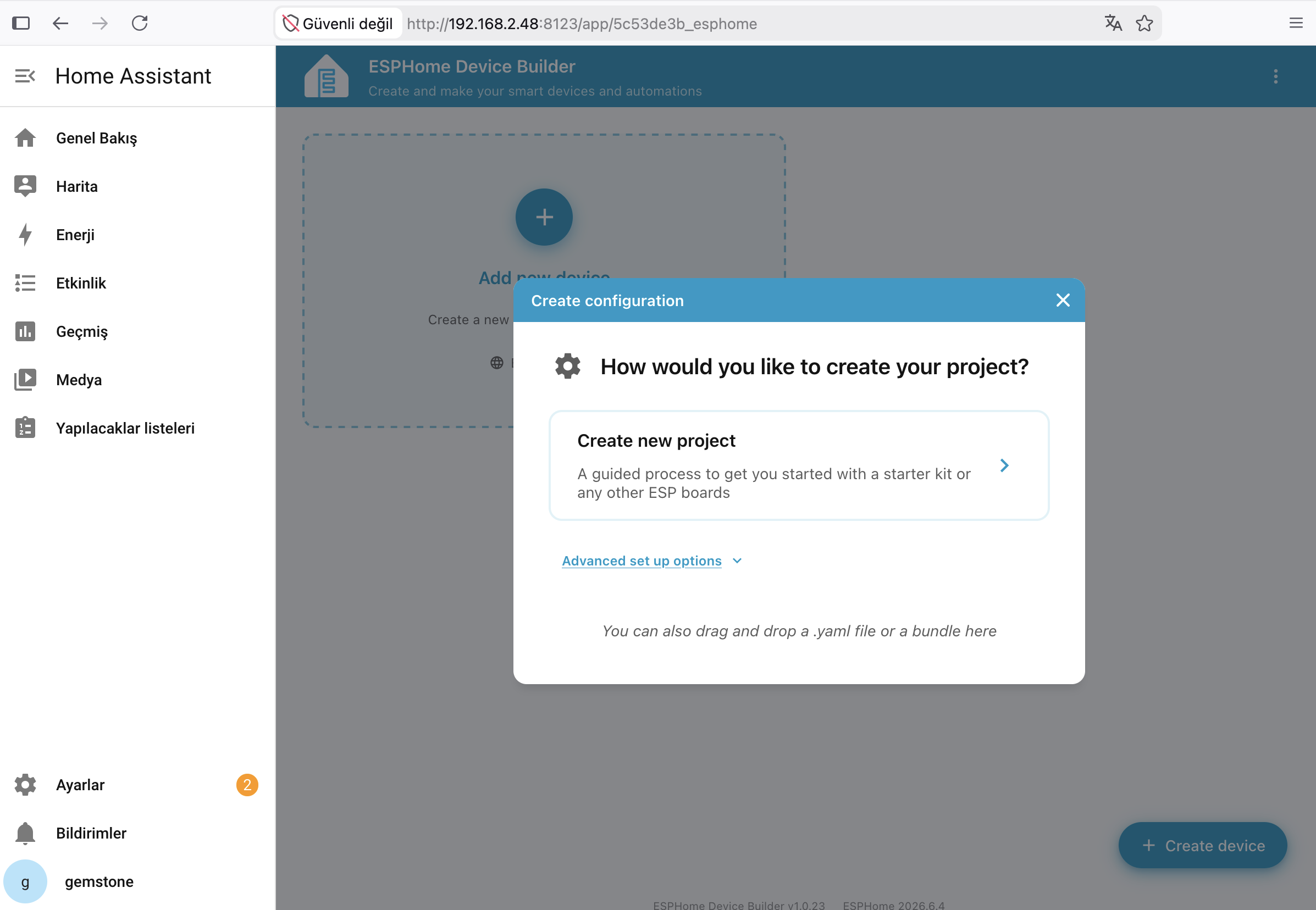Click the list icon beside Etkinlik
1316x910 pixels.
[25, 284]
